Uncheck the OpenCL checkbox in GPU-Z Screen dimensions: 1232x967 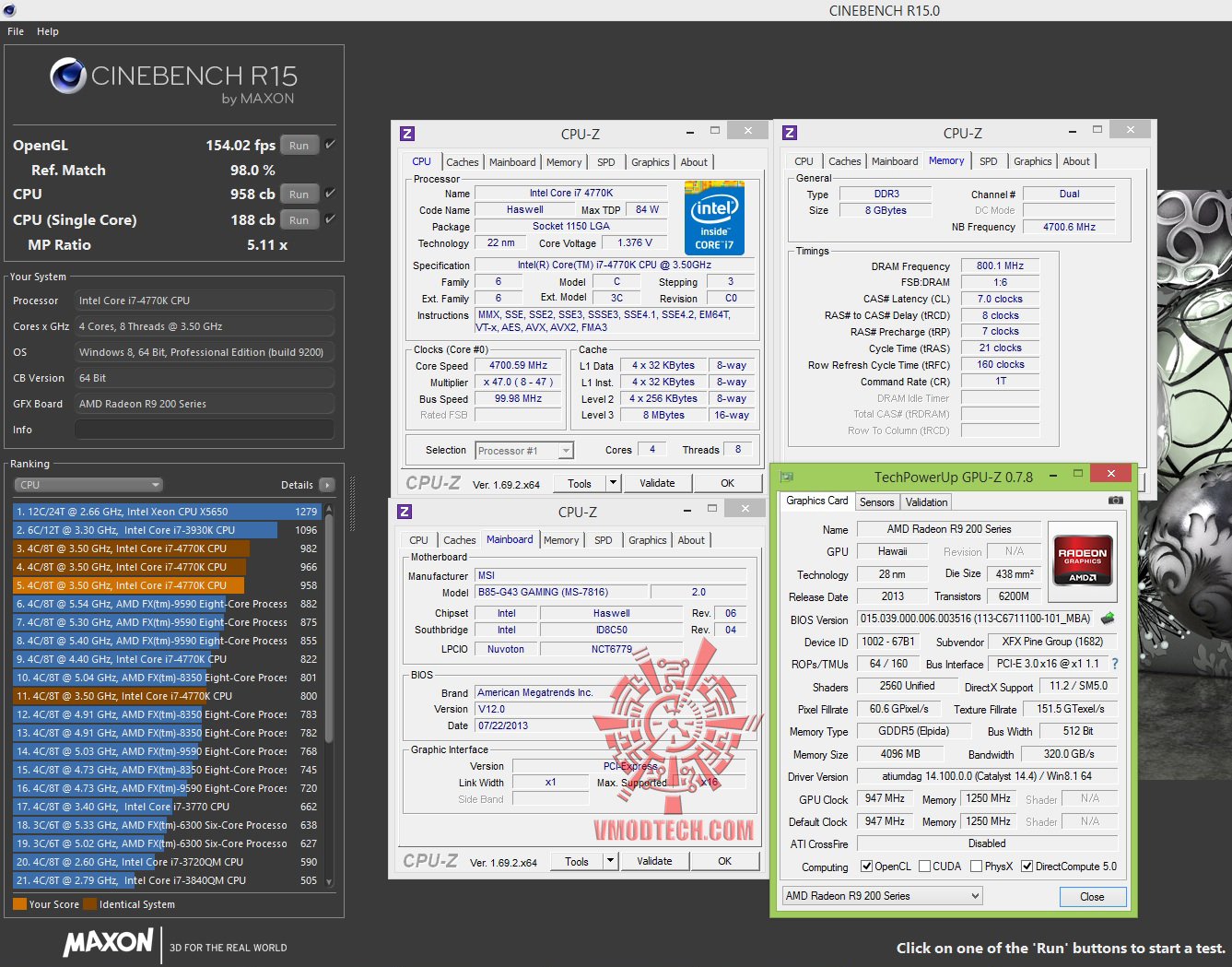[x=866, y=867]
